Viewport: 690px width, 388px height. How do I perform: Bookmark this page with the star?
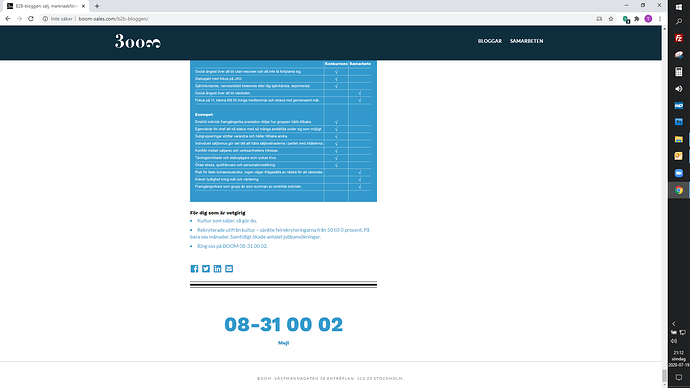coord(611,19)
